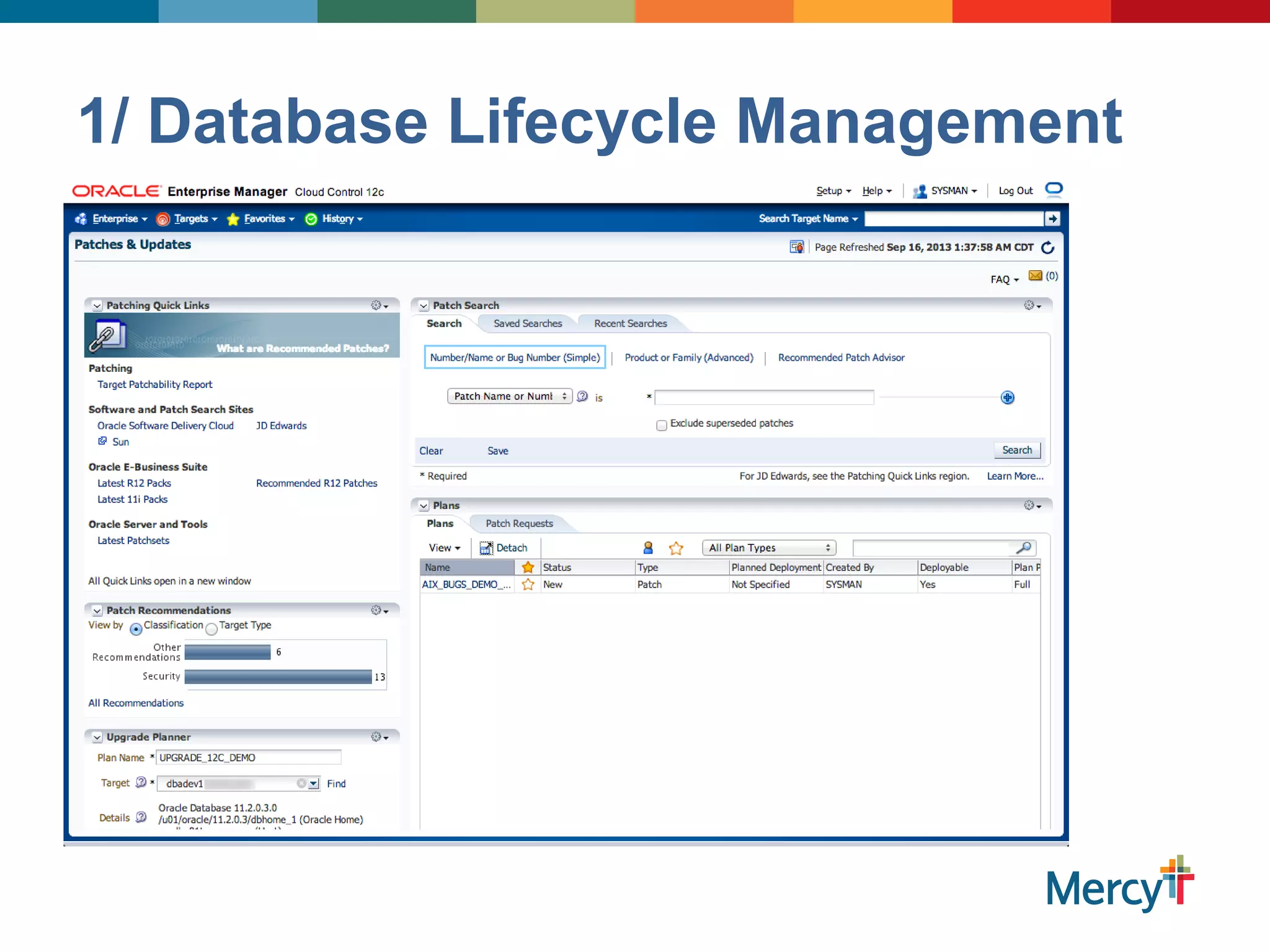
Task: Click the Search Target Name input field
Action: click(954, 219)
